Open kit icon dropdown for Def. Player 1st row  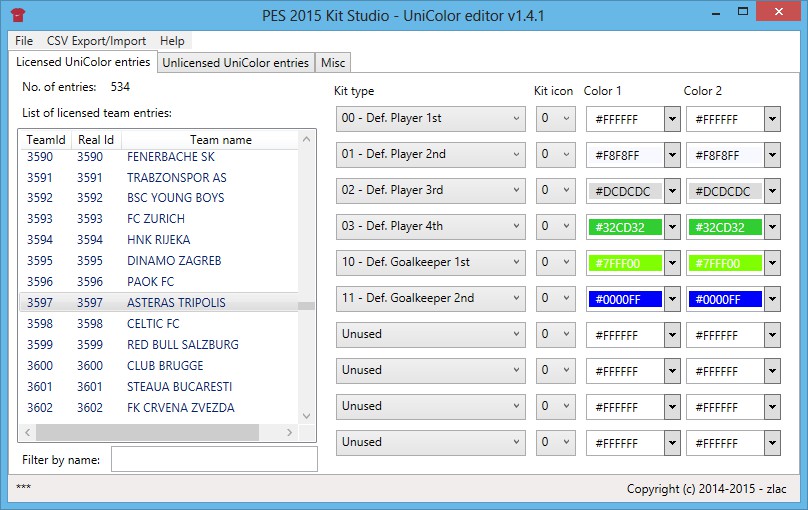coord(556,119)
